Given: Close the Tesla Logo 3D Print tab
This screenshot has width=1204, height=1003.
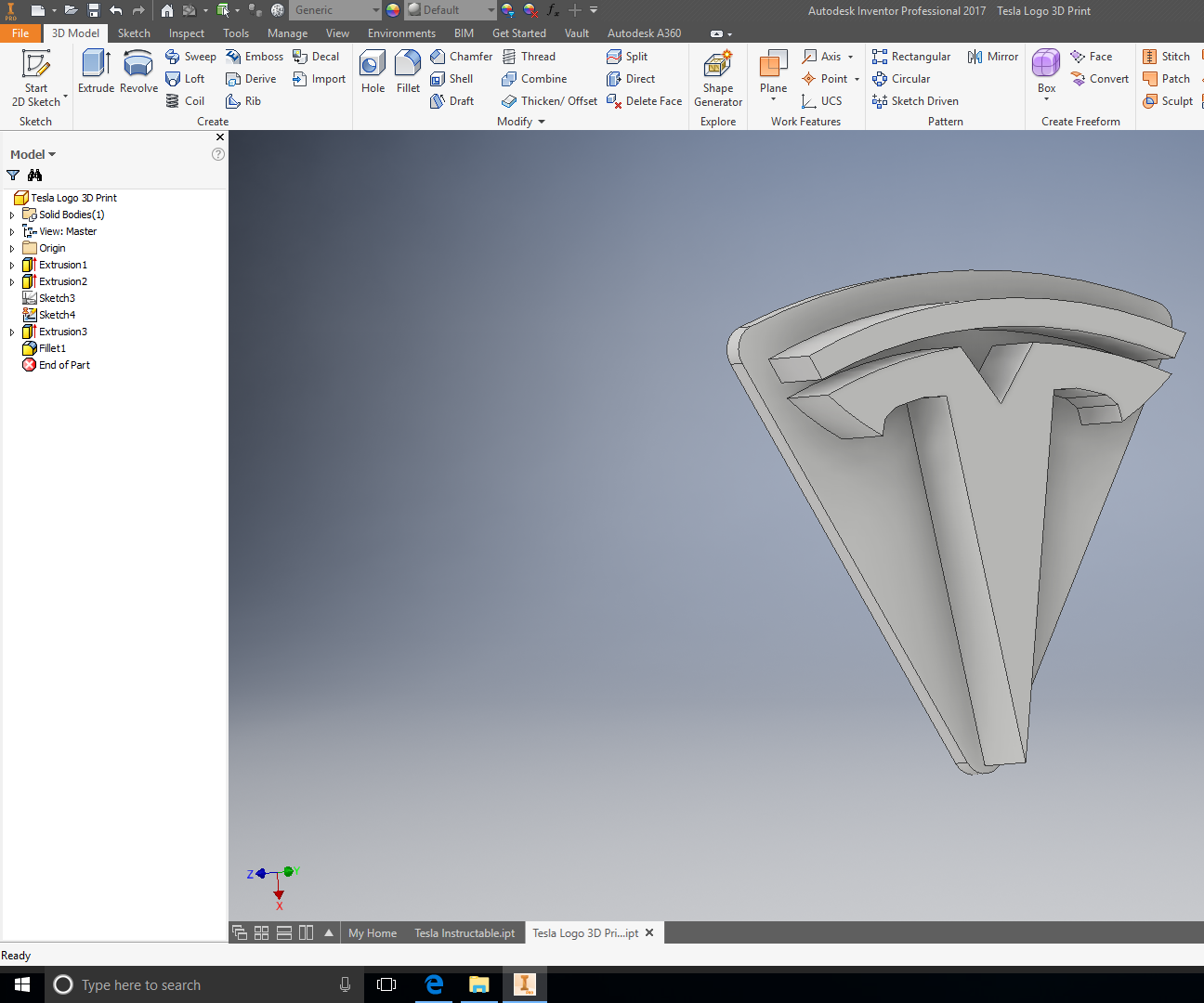Looking at the screenshot, I should click(x=649, y=932).
